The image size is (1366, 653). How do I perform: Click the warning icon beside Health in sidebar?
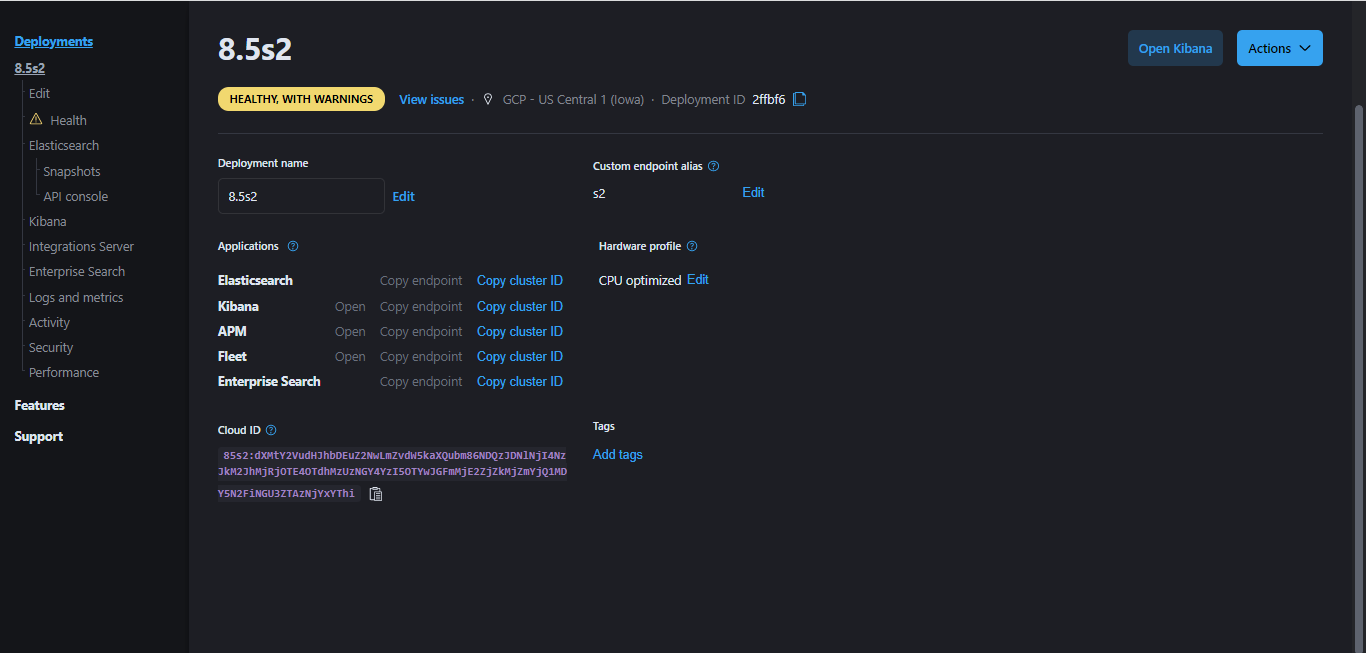click(x=37, y=119)
